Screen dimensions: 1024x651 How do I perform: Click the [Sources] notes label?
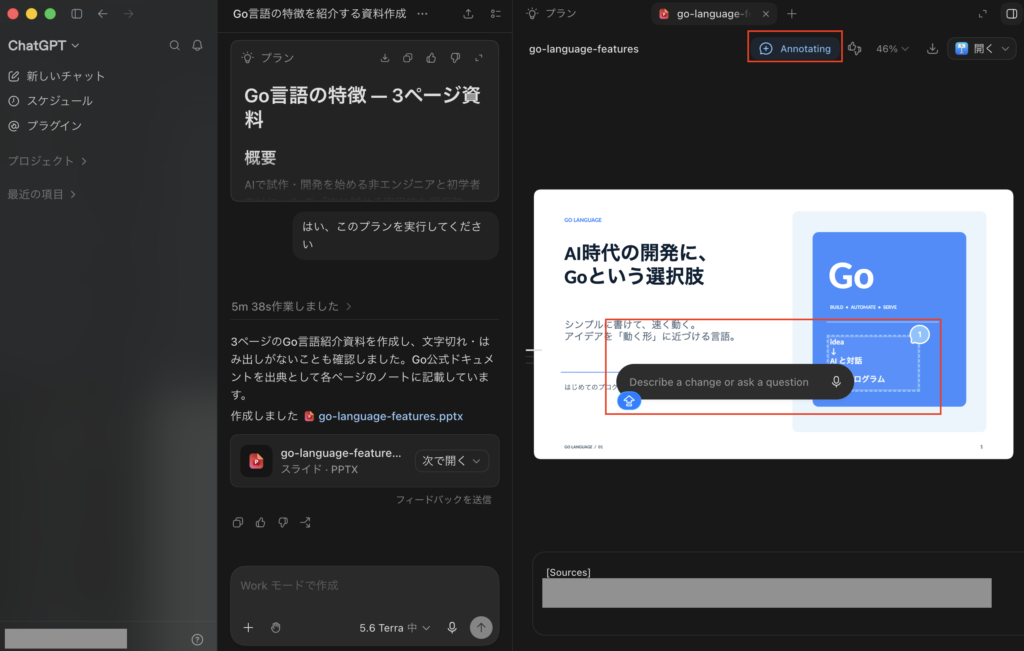tap(568, 573)
